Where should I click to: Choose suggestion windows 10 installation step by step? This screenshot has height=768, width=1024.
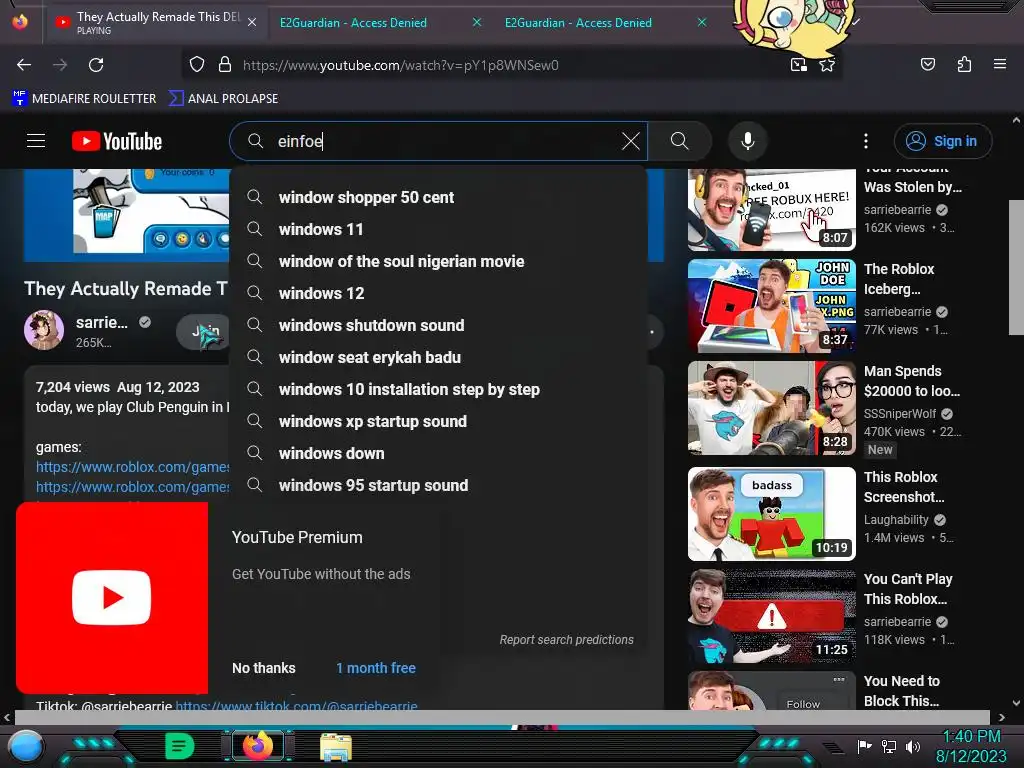click(x=438, y=389)
